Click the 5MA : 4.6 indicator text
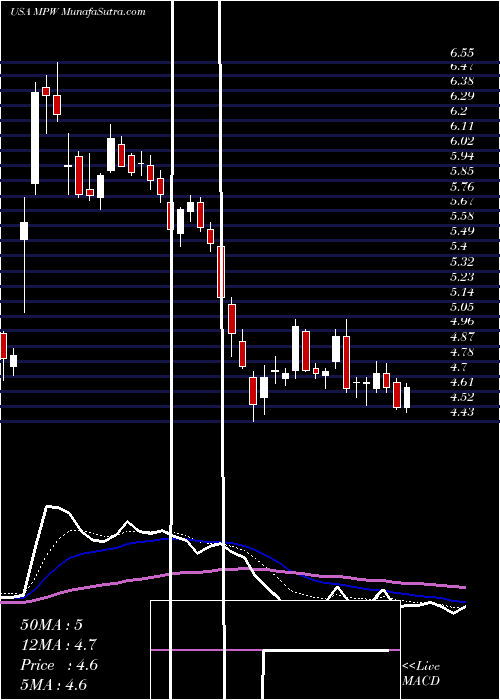The image size is (500, 700). (x=53, y=685)
